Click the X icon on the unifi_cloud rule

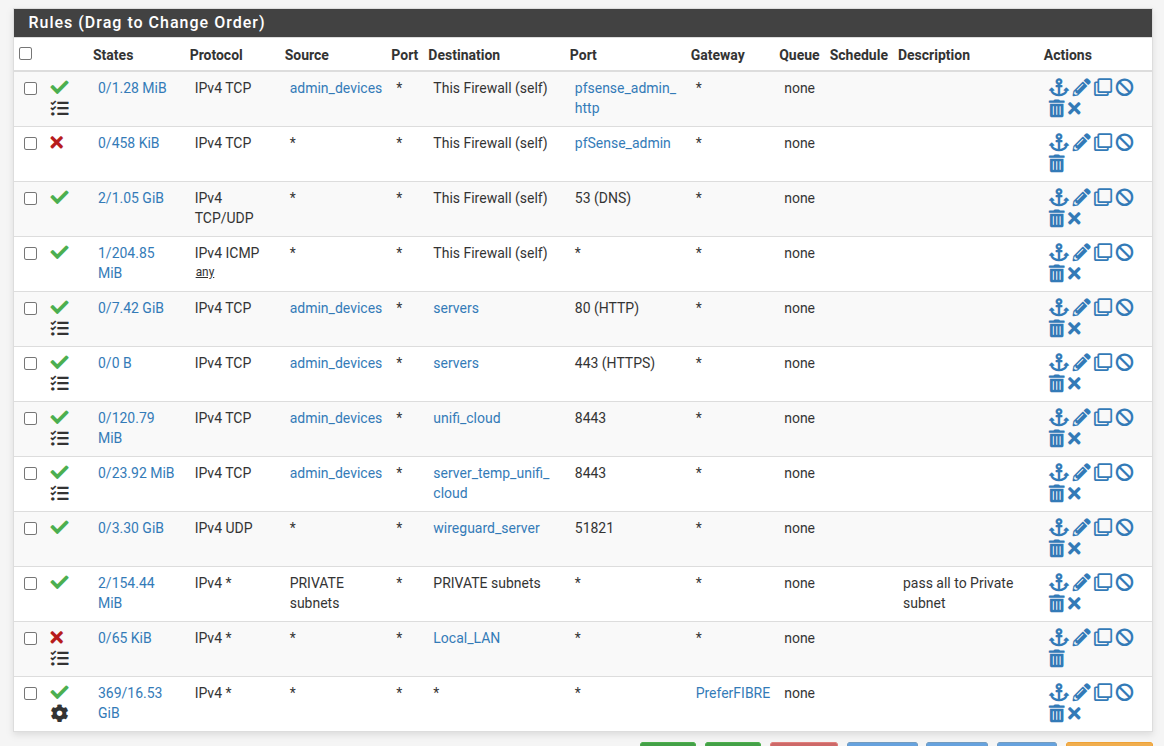pos(1075,438)
